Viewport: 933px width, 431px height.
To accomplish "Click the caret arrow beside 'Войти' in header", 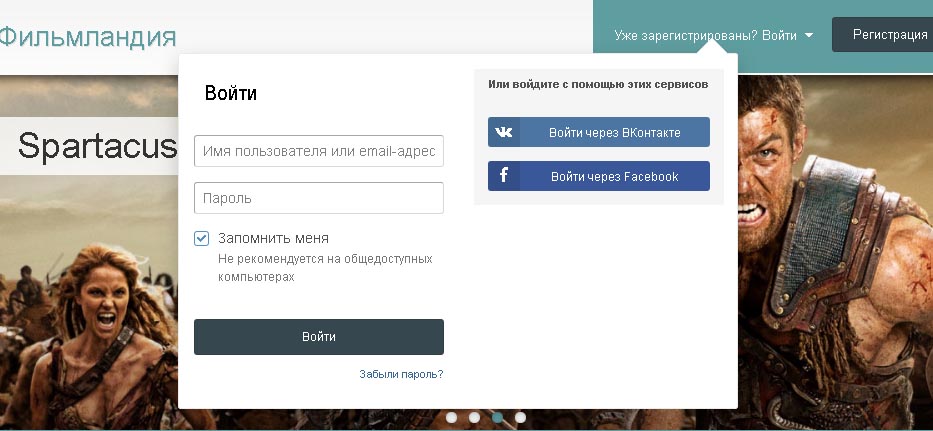I will point(809,35).
